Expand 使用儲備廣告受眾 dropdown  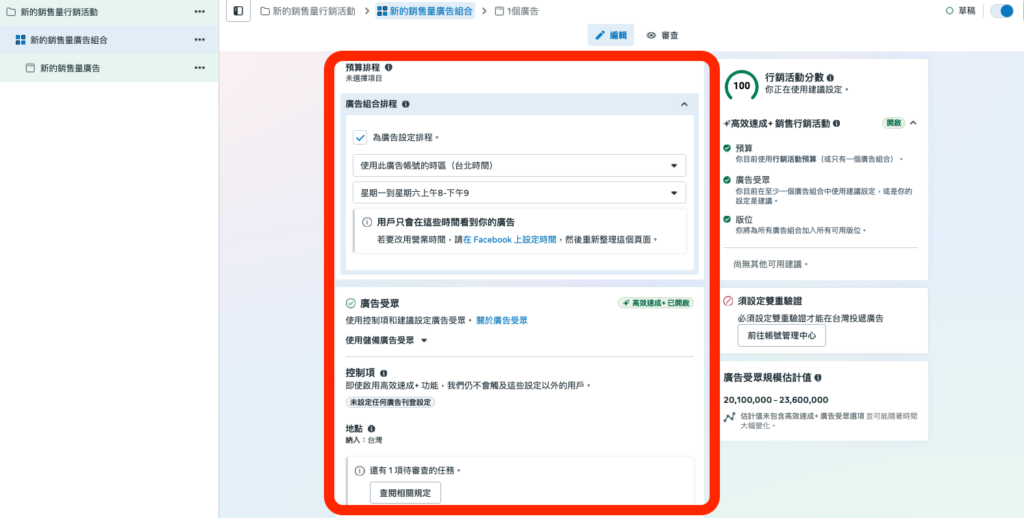point(386,340)
